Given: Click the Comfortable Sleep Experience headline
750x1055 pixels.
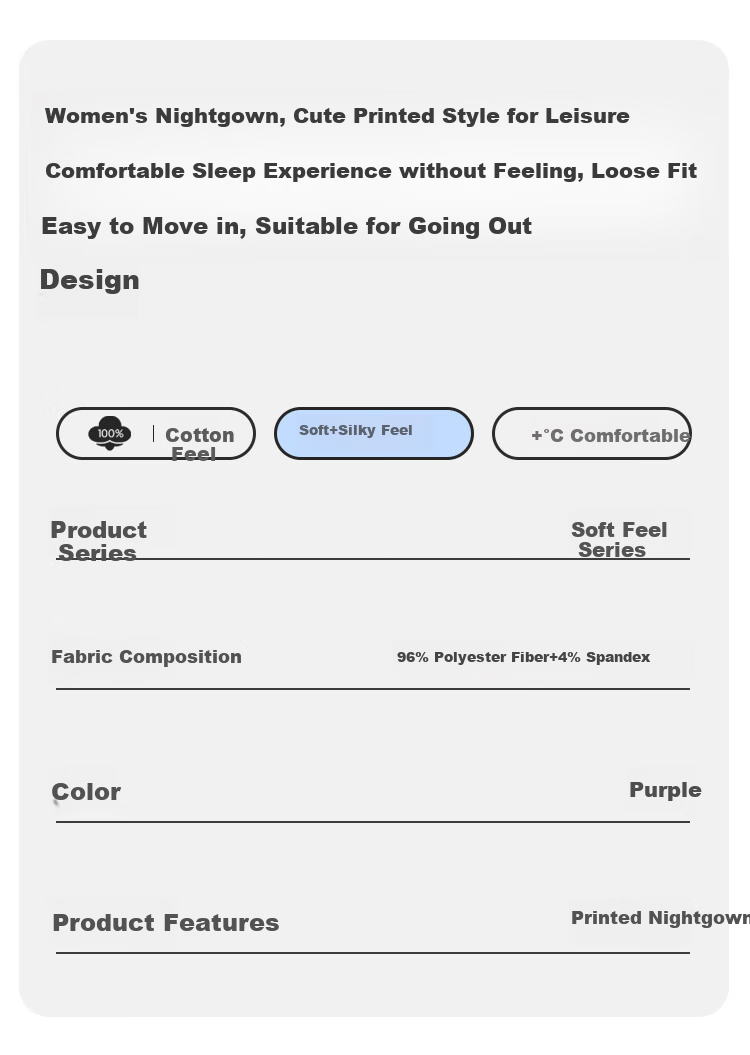Looking at the screenshot, I should point(371,171).
